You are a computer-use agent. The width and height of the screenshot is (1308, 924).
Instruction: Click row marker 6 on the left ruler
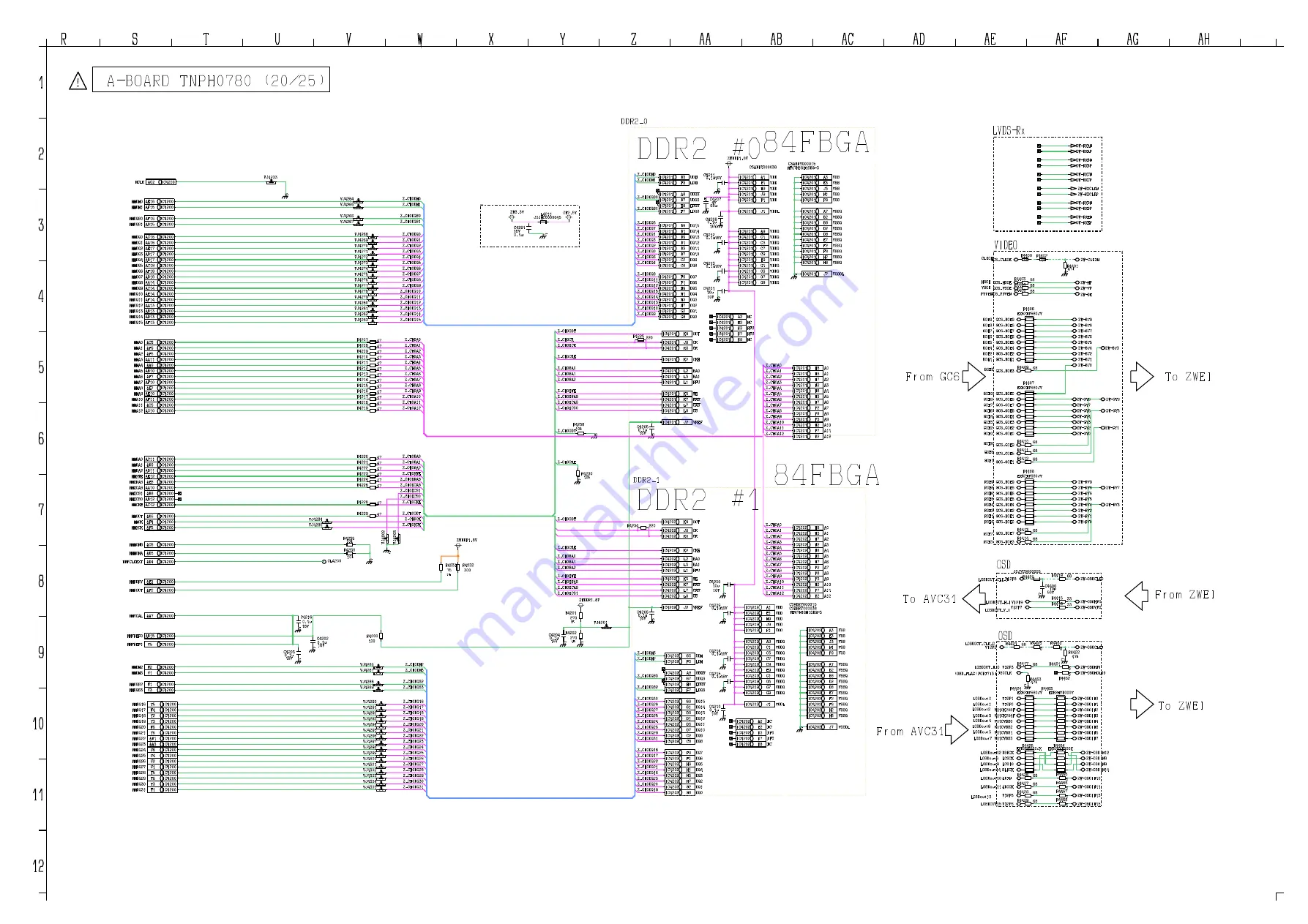tap(41, 438)
